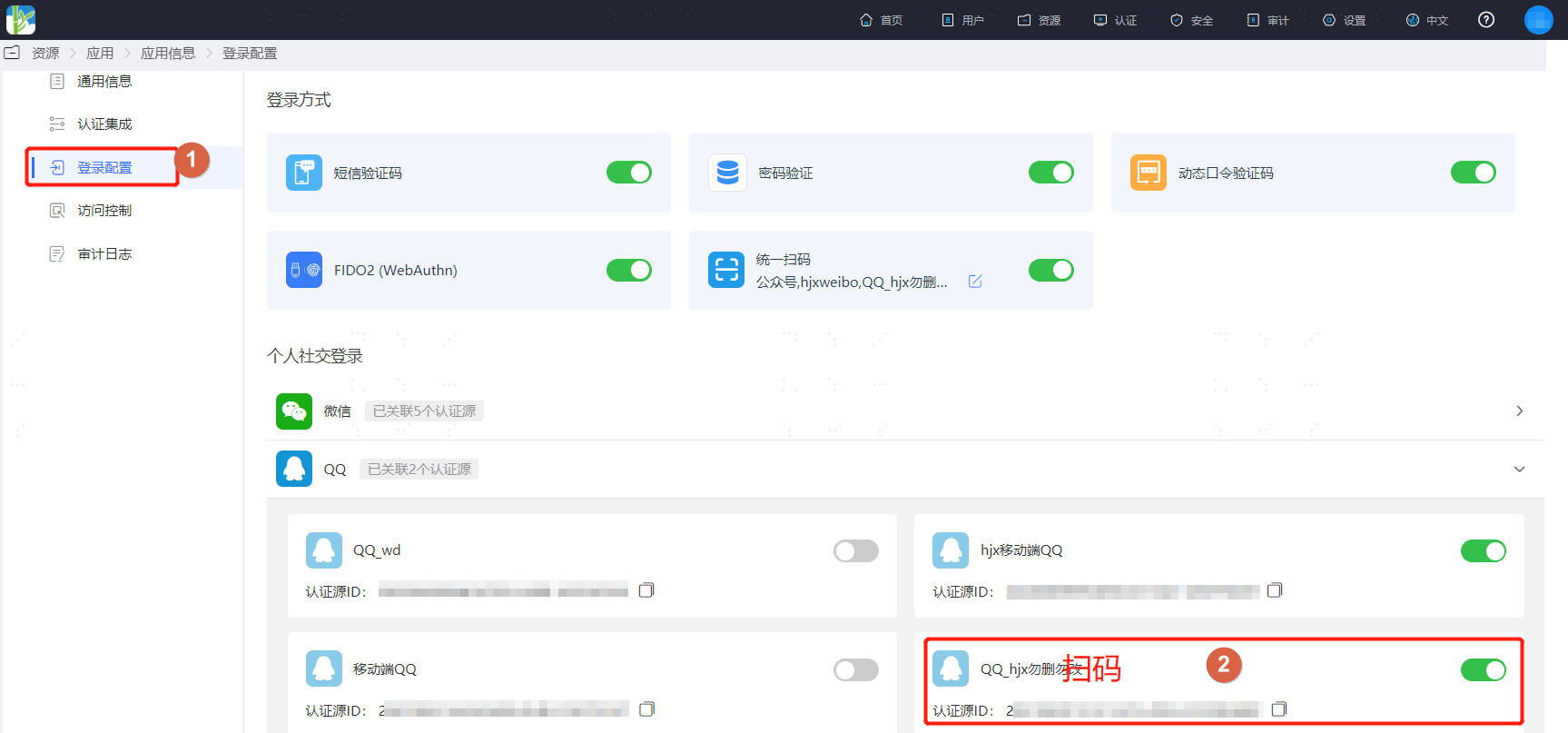Image resolution: width=1568 pixels, height=733 pixels.
Task: Copy the QQ_wd authentication source ID
Action: (x=646, y=590)
